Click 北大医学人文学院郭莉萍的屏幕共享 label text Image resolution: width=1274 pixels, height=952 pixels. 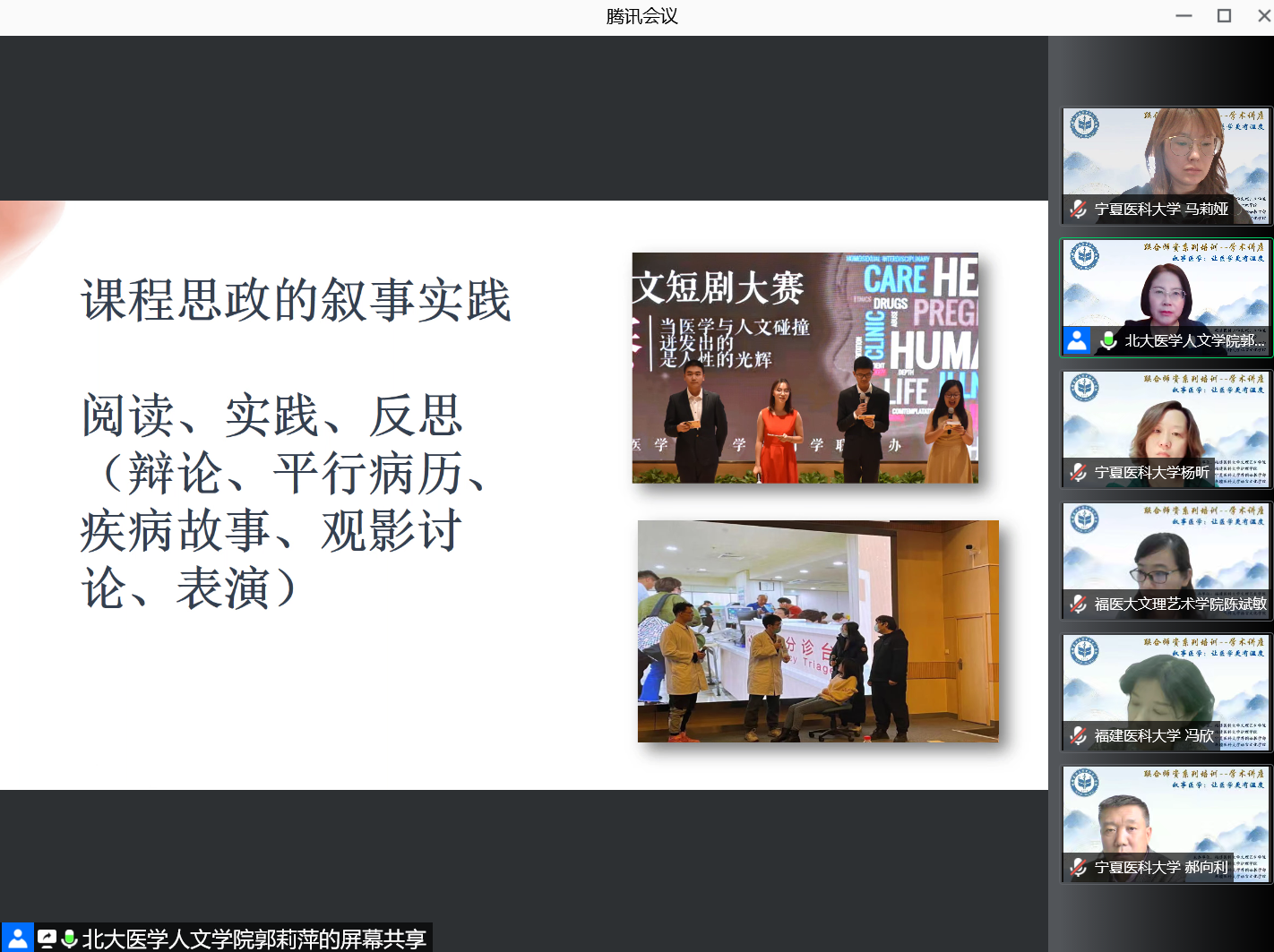coord(254,939)
